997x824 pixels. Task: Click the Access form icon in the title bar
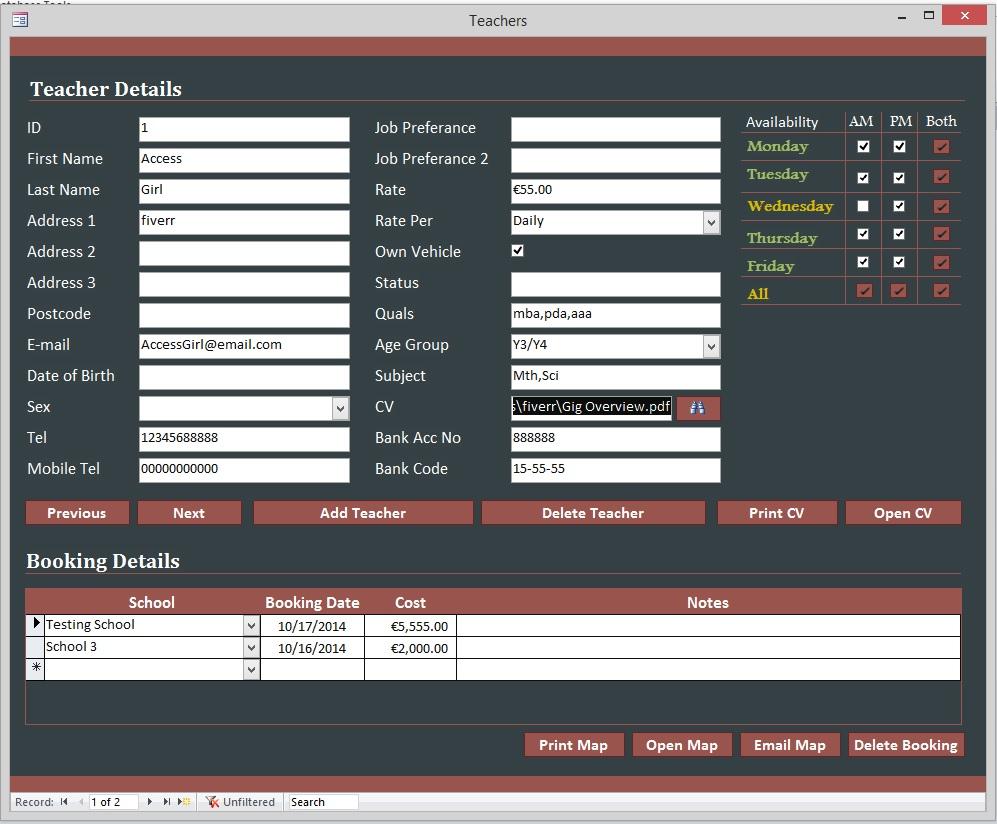(x=19, y=19)
